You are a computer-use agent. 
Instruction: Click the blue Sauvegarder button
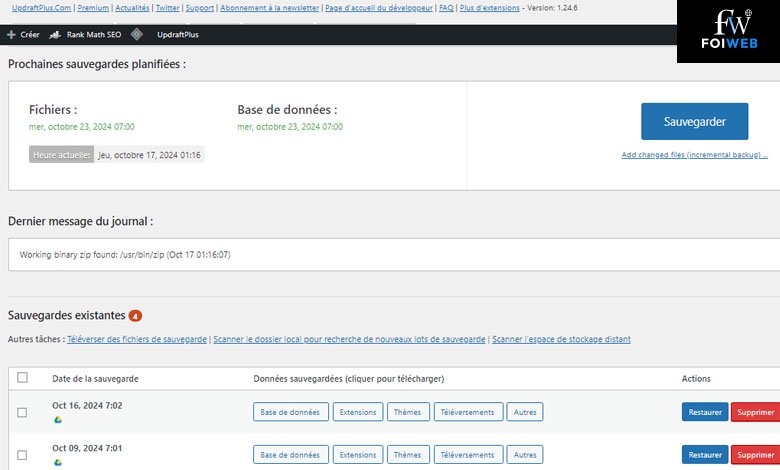pos(694,121)
